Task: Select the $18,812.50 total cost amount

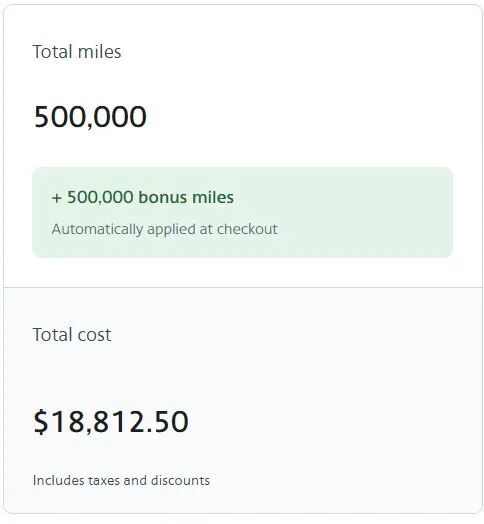Action: pyautogui.click(x=111, y=422)
